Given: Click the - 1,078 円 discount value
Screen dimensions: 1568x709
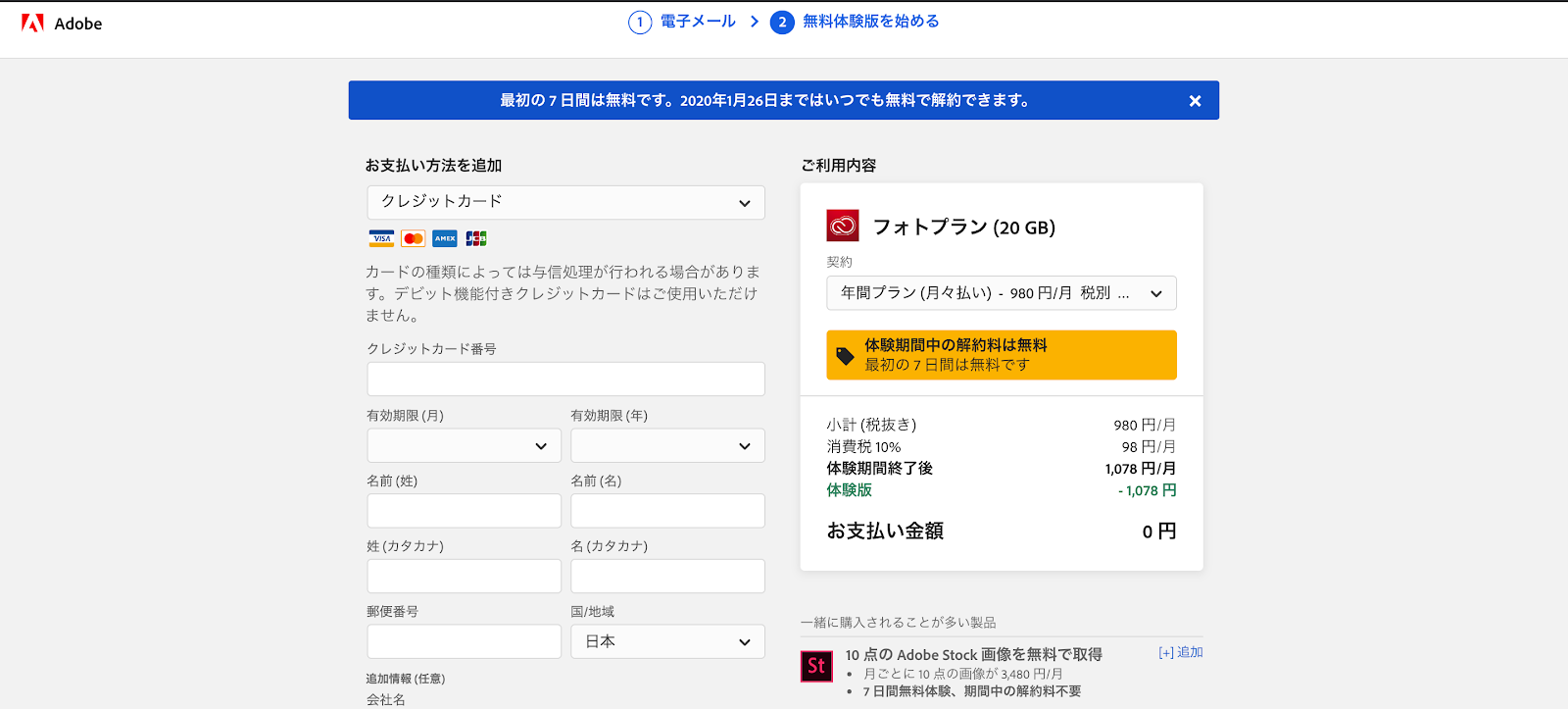Looking at the screenshot, I should click(x=1147, y=490).
